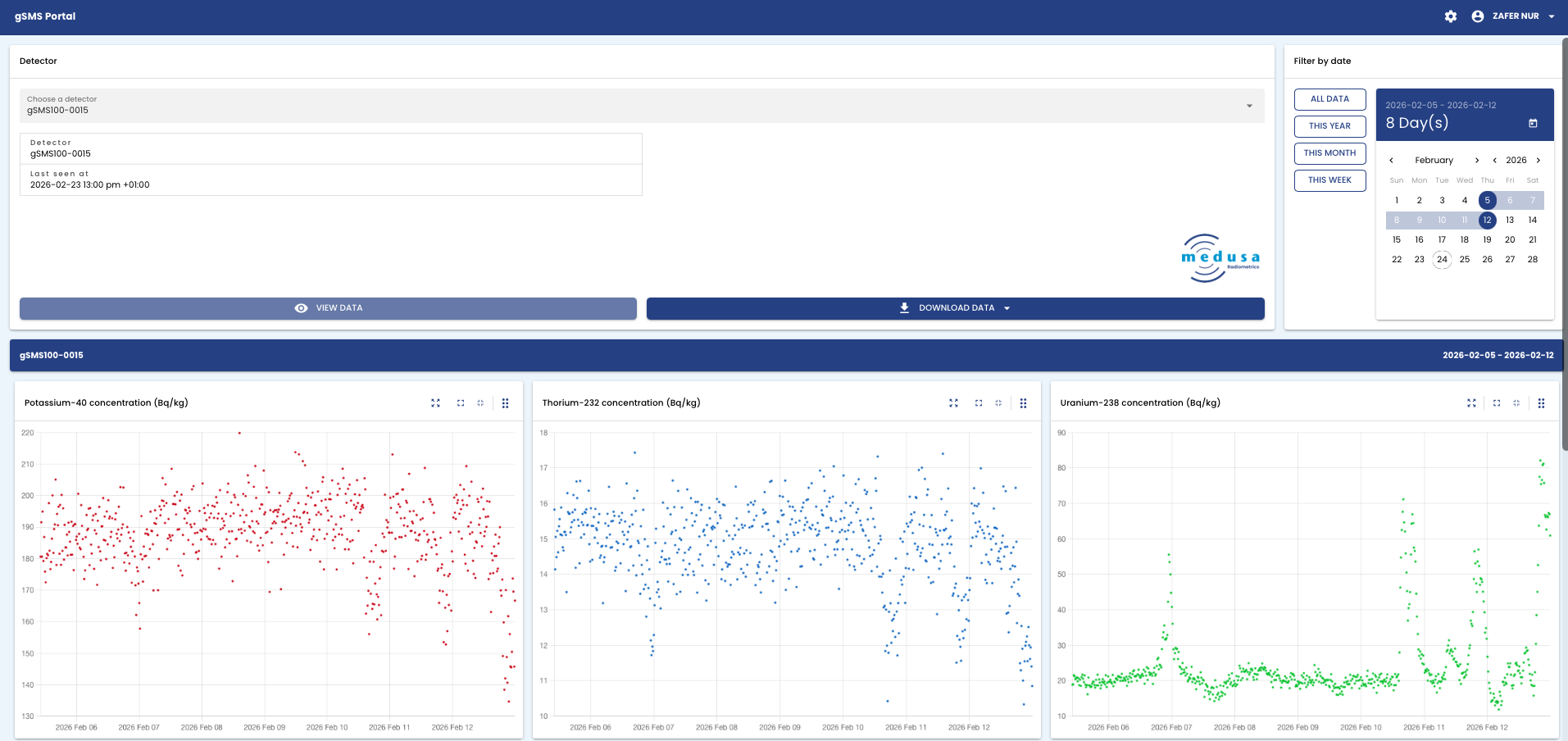This screenshot has width=1568, height=741.
Task: Expand the Choose a detector dropdown
Action: coord(1249,106)
